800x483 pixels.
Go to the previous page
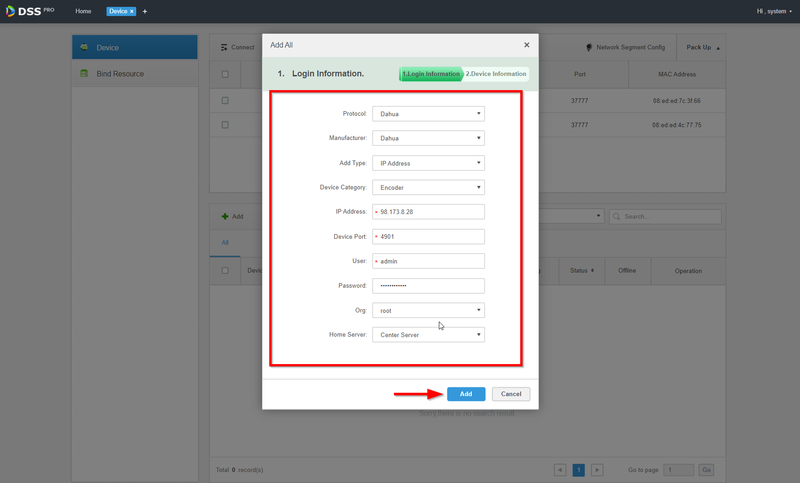560,470
